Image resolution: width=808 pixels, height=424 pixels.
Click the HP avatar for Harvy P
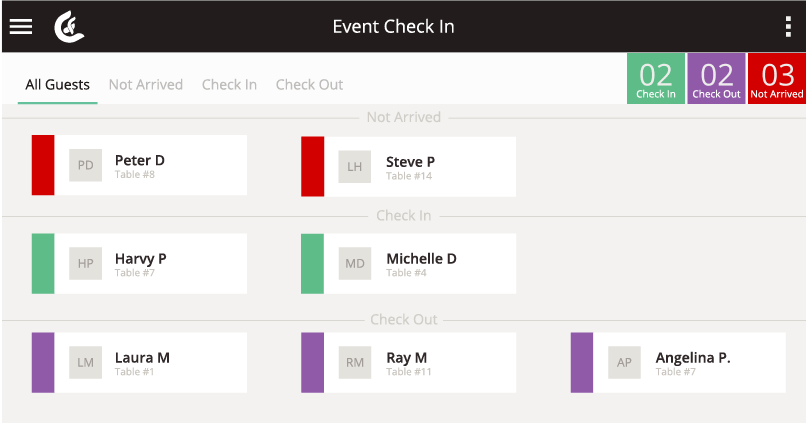click(x=86, y=264)
